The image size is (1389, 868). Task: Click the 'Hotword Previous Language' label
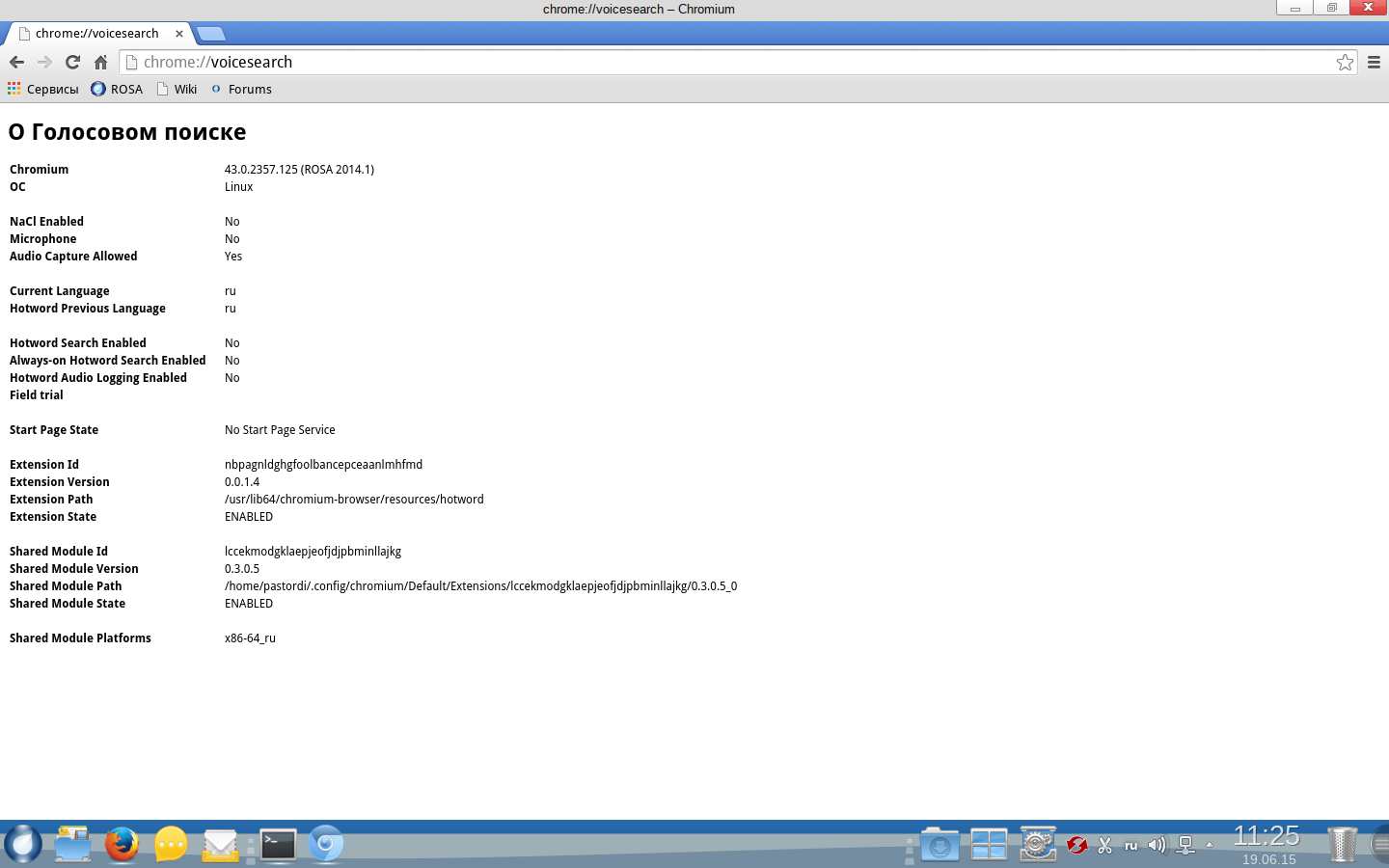tap(88, 309)
